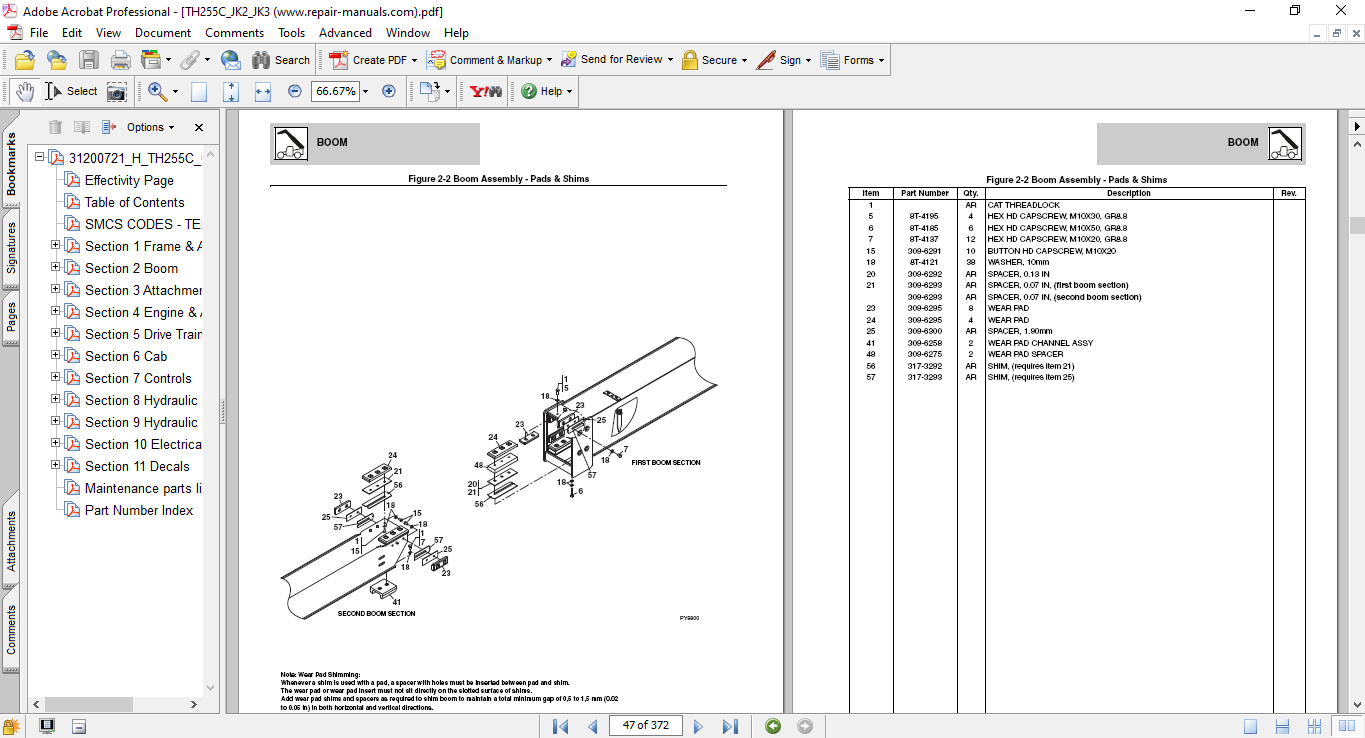Viewport: 1365px width, 738px height.
Task: Switch to the Pages side tab
Action: [11, 318]
